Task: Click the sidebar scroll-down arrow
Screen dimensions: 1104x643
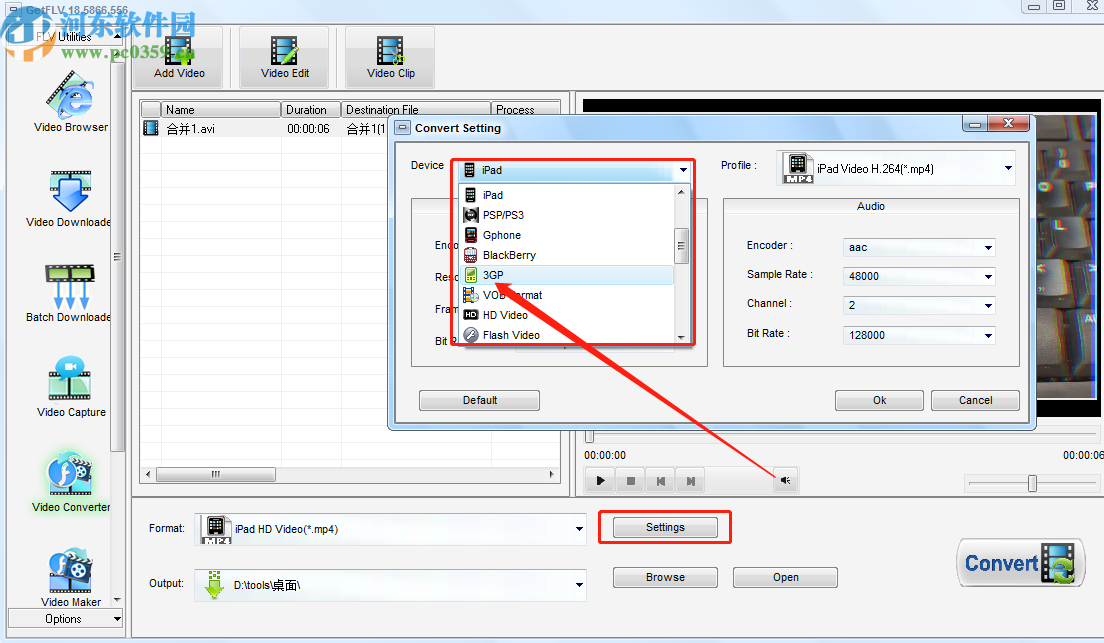Action: pos(117,600)
